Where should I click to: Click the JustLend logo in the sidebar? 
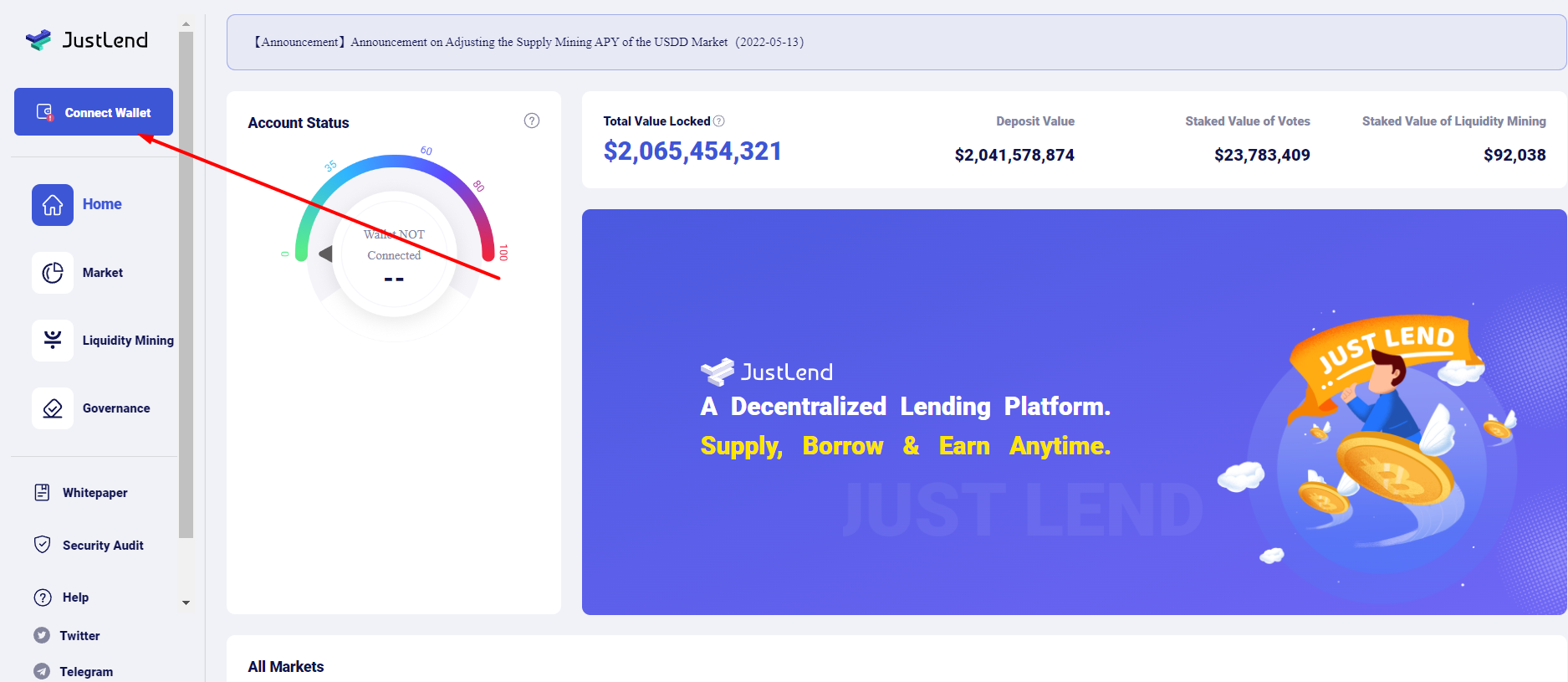[86, 39]
